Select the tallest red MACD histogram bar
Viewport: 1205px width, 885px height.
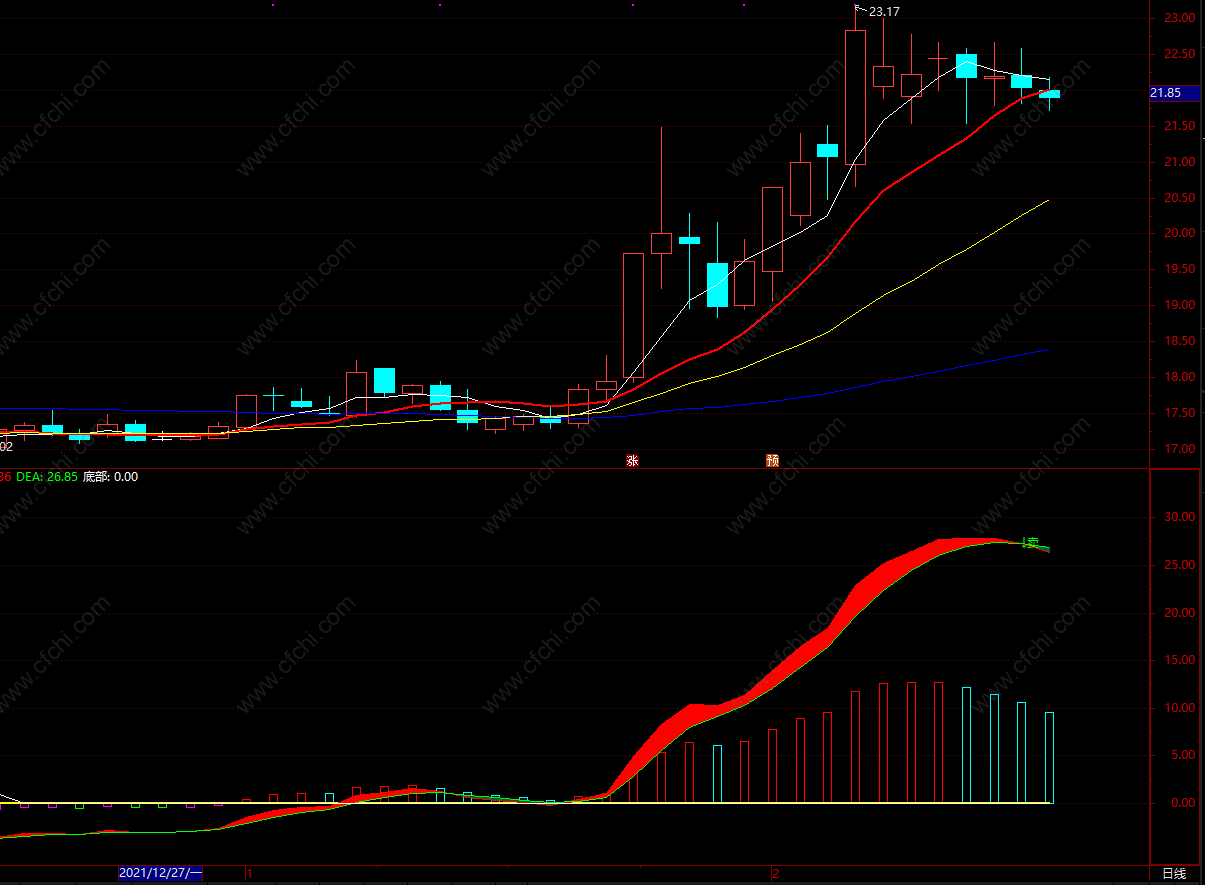(x=938, y=742)
